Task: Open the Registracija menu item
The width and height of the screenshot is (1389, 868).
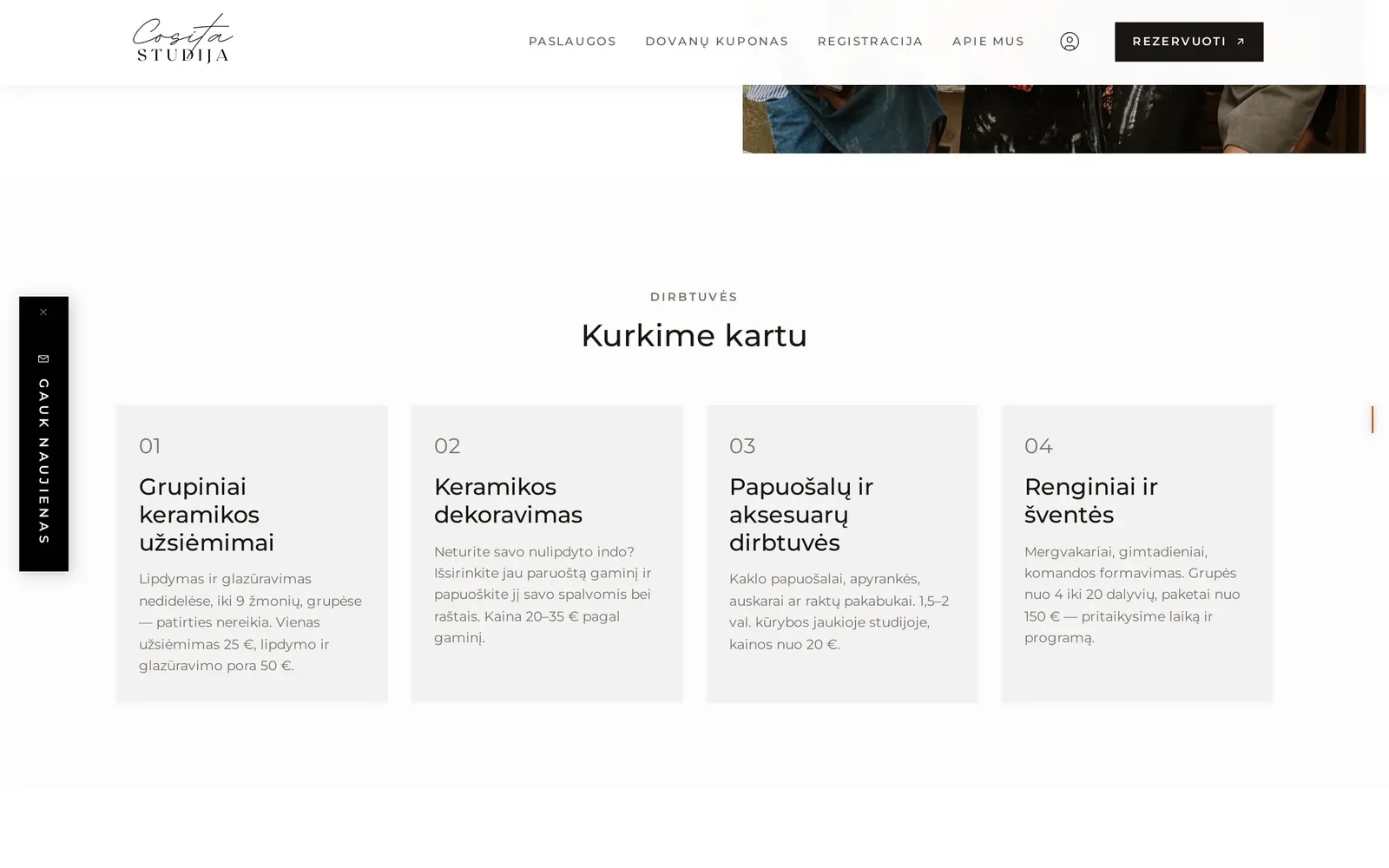Action: click(x=870, y=42)
